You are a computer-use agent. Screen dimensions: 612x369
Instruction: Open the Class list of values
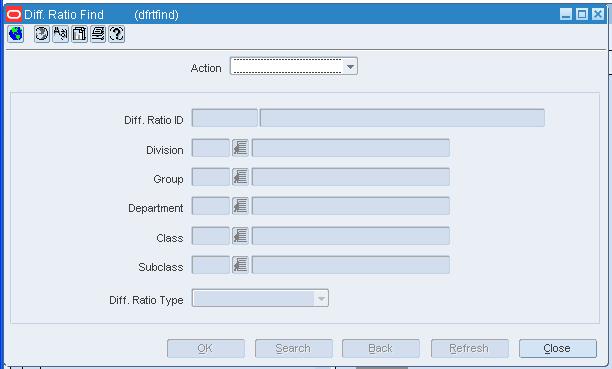pyautogui.click(x=240, y=236)
